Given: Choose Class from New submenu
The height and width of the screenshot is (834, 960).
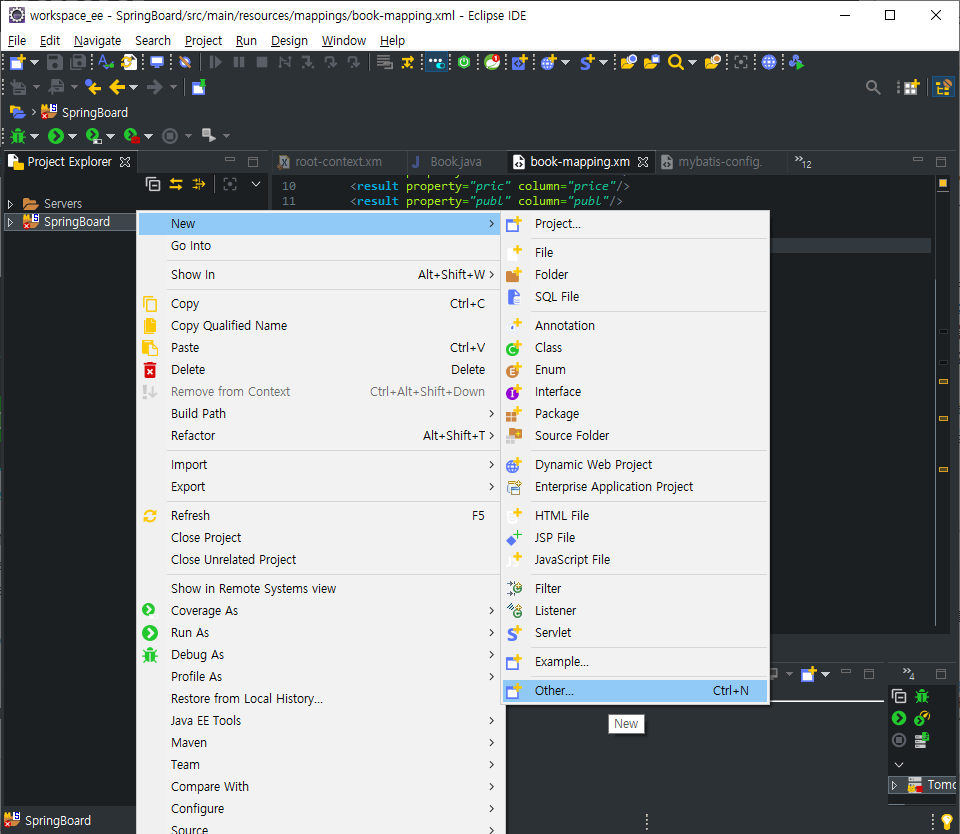Looking at the screenshot, I should 635,348.
